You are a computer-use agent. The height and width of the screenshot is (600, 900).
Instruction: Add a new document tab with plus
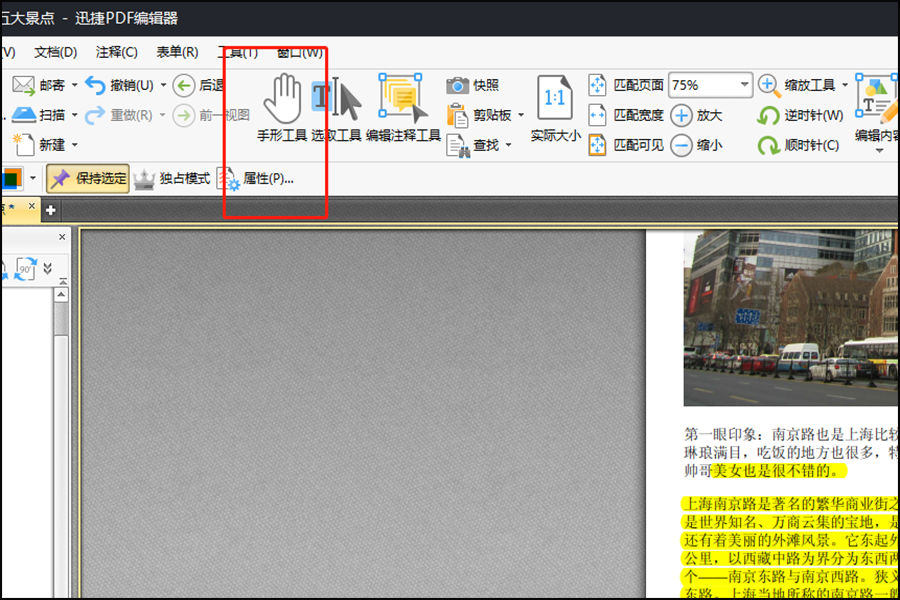pyautogui.click(x=51, y=211)
